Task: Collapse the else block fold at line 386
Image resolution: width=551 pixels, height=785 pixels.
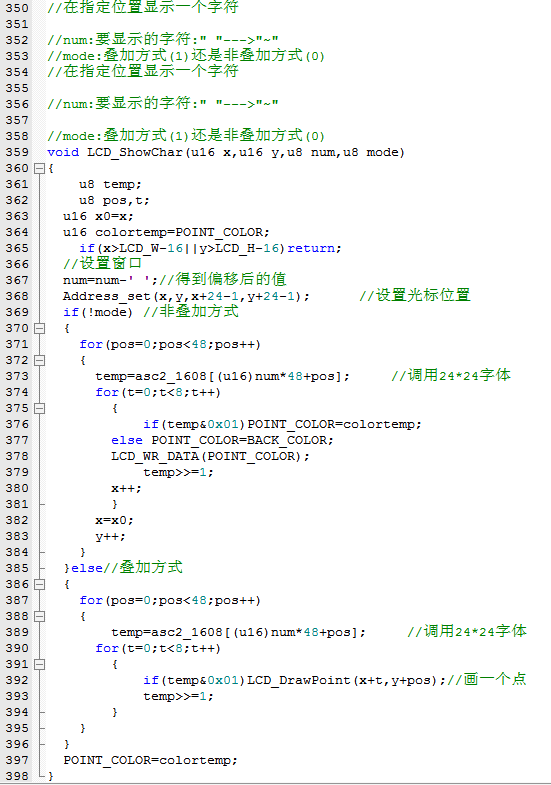Action: pos(39,584)
